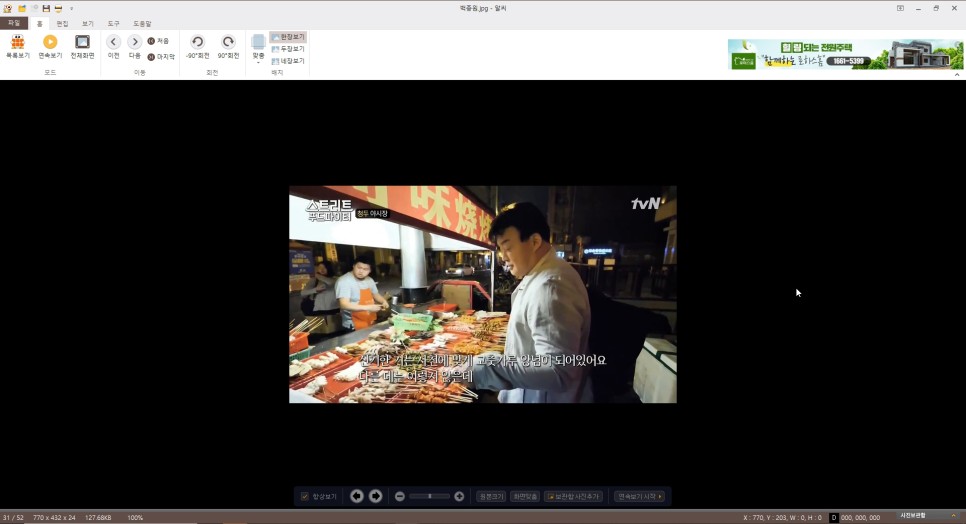Switch to 전체화면 fullscreen mode

(82, 47)
